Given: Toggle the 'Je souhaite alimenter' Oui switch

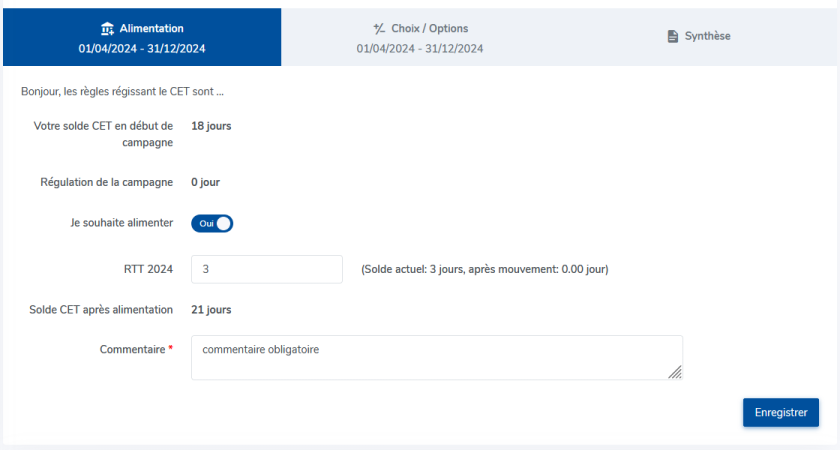Looking at the screenshot, I should click(212, 224).
